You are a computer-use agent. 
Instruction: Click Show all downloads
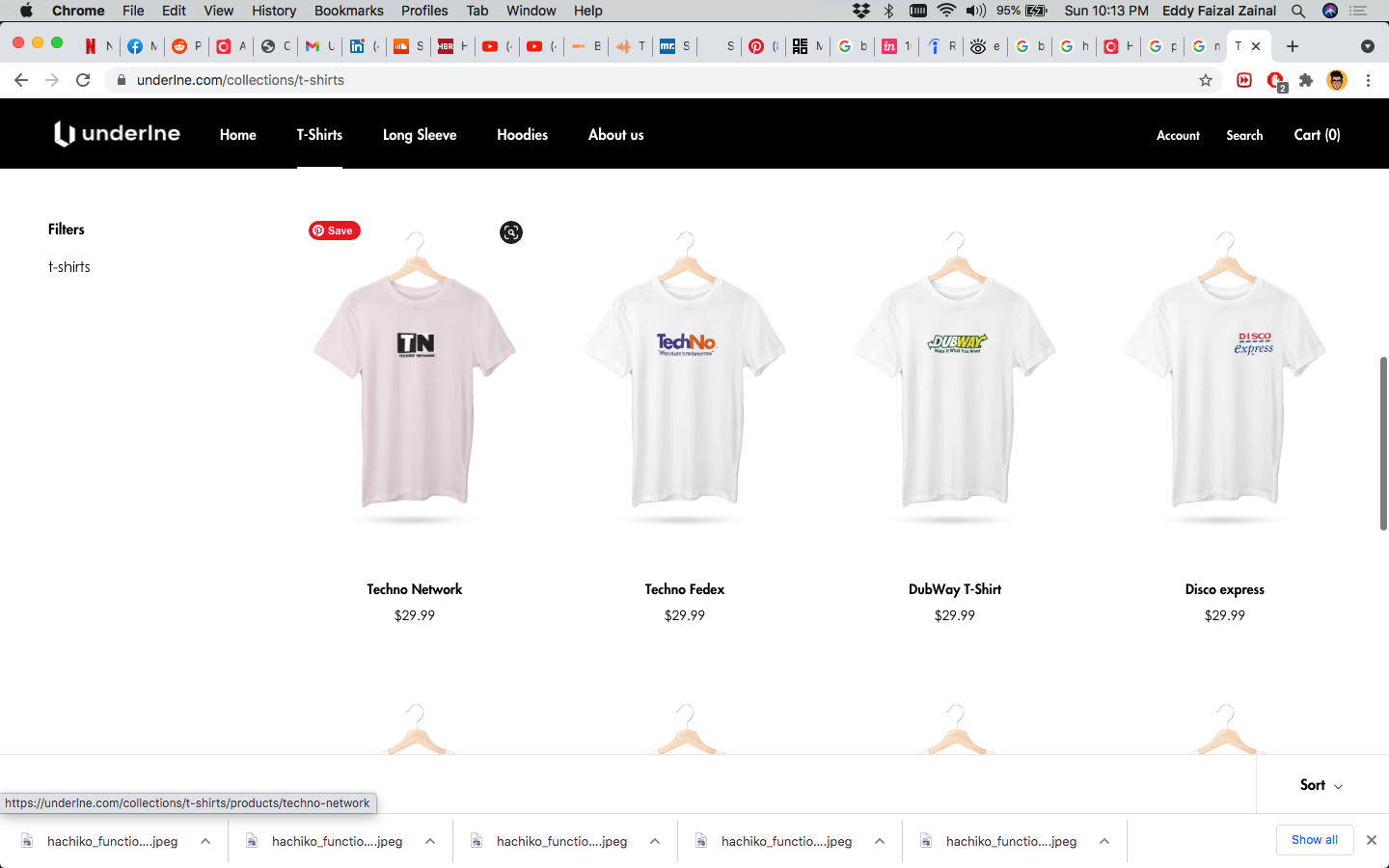(x=1315, y=840)
